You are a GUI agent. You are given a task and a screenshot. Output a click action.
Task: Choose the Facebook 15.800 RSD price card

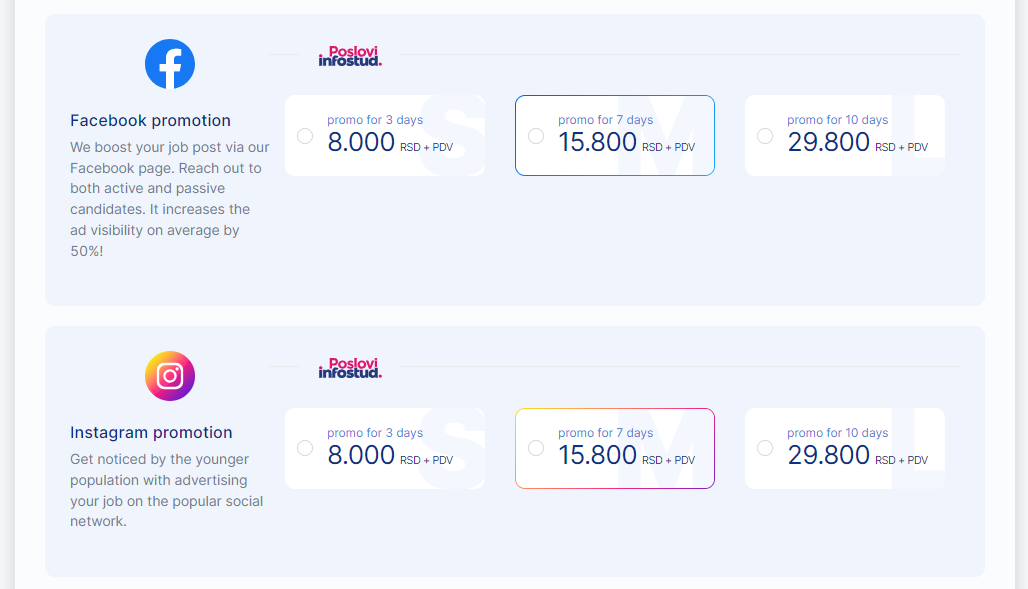(615, 136)
